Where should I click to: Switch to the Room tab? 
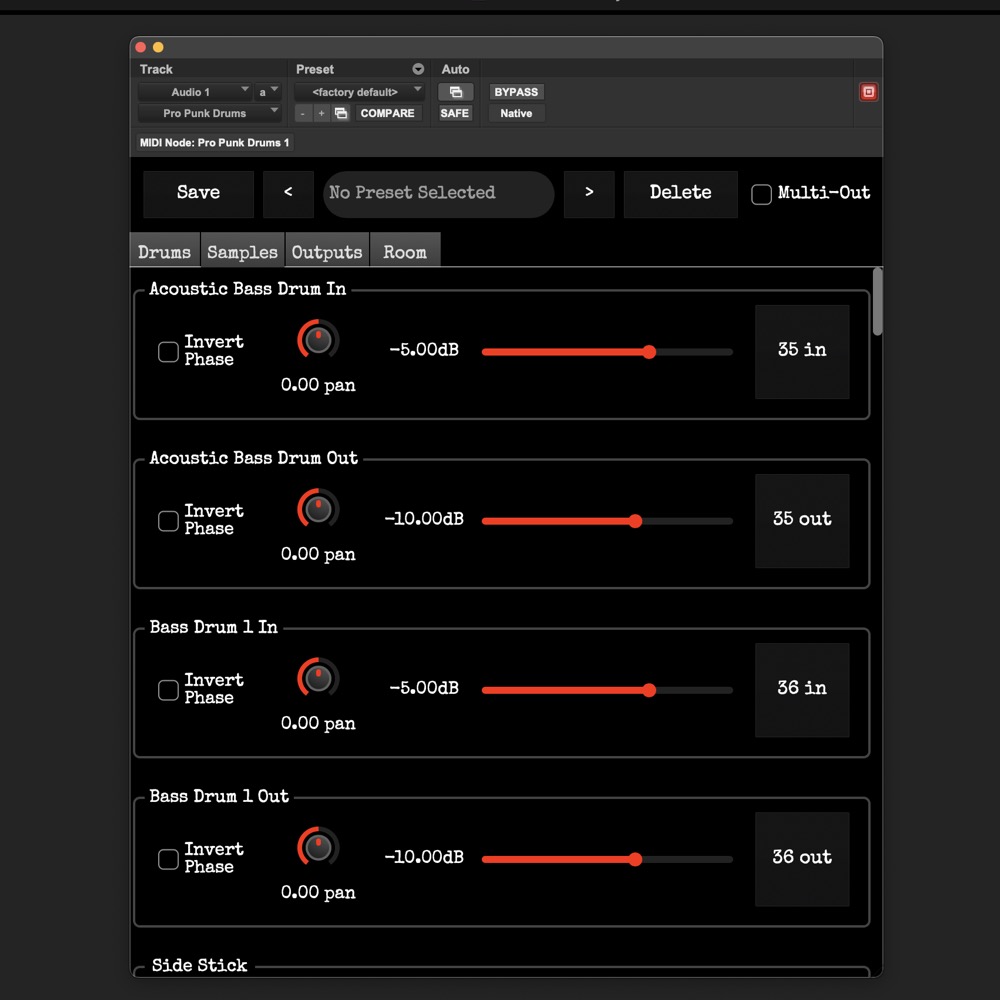coord(404,251)
